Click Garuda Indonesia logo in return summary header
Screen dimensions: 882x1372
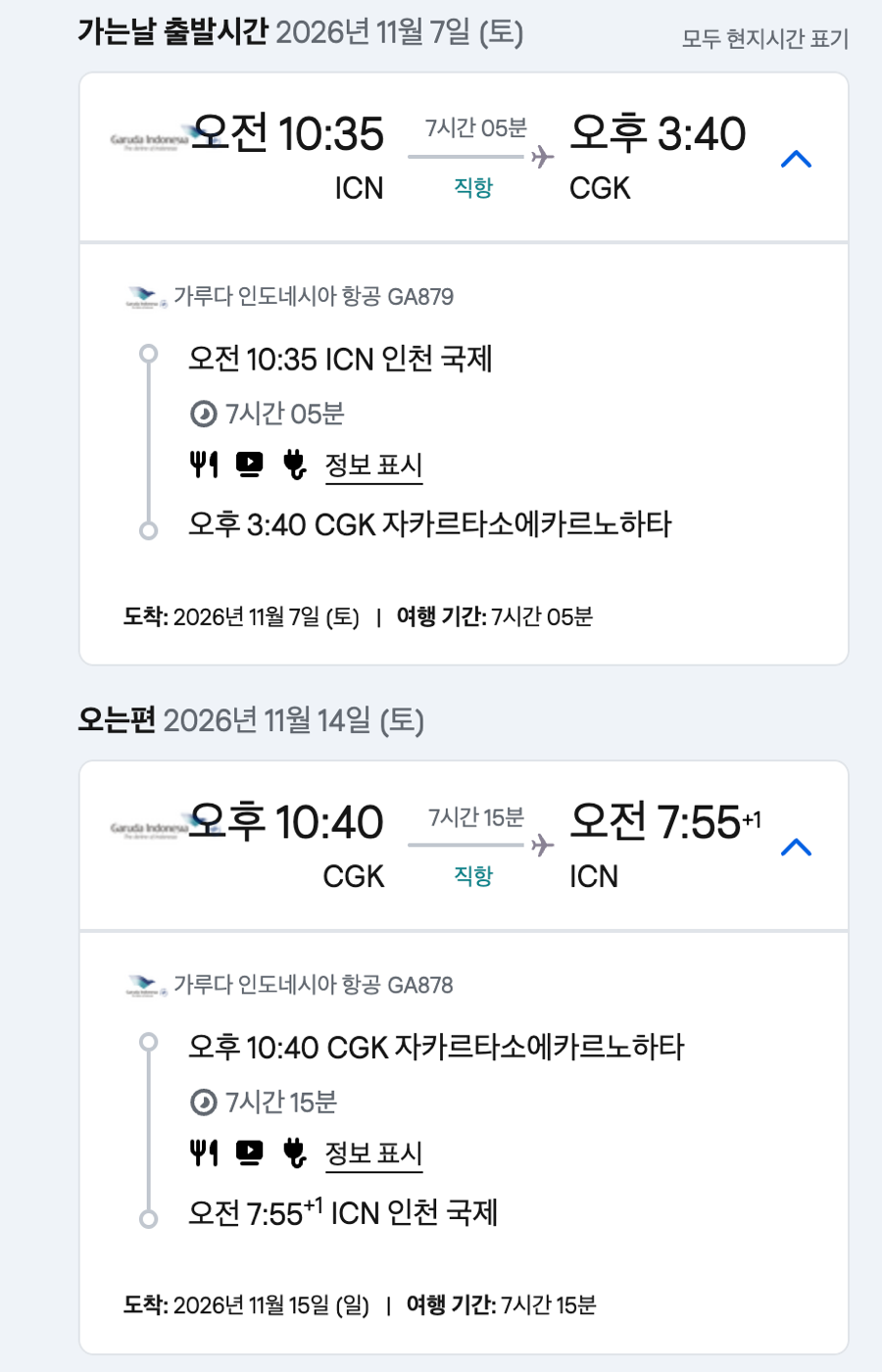[149, 829]
